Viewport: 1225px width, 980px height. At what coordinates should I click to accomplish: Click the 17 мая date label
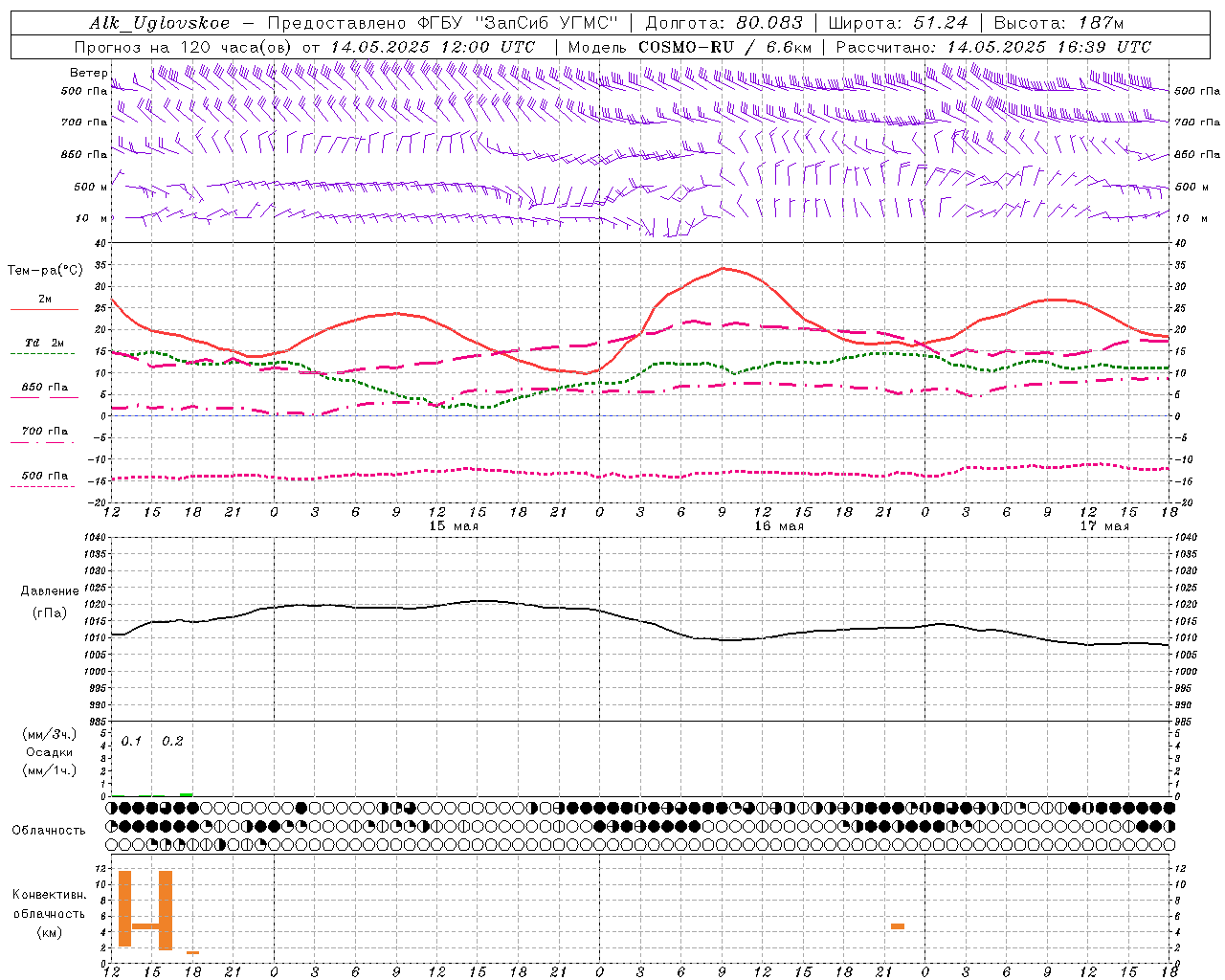point(1104,526)
